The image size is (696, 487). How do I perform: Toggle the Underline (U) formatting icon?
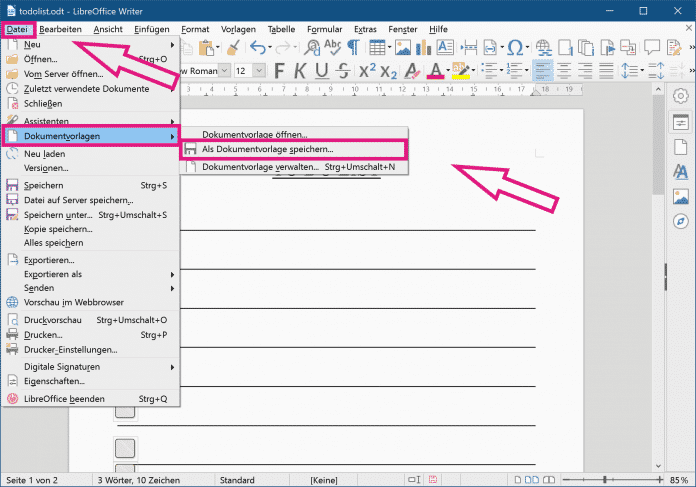pos(322,70)
